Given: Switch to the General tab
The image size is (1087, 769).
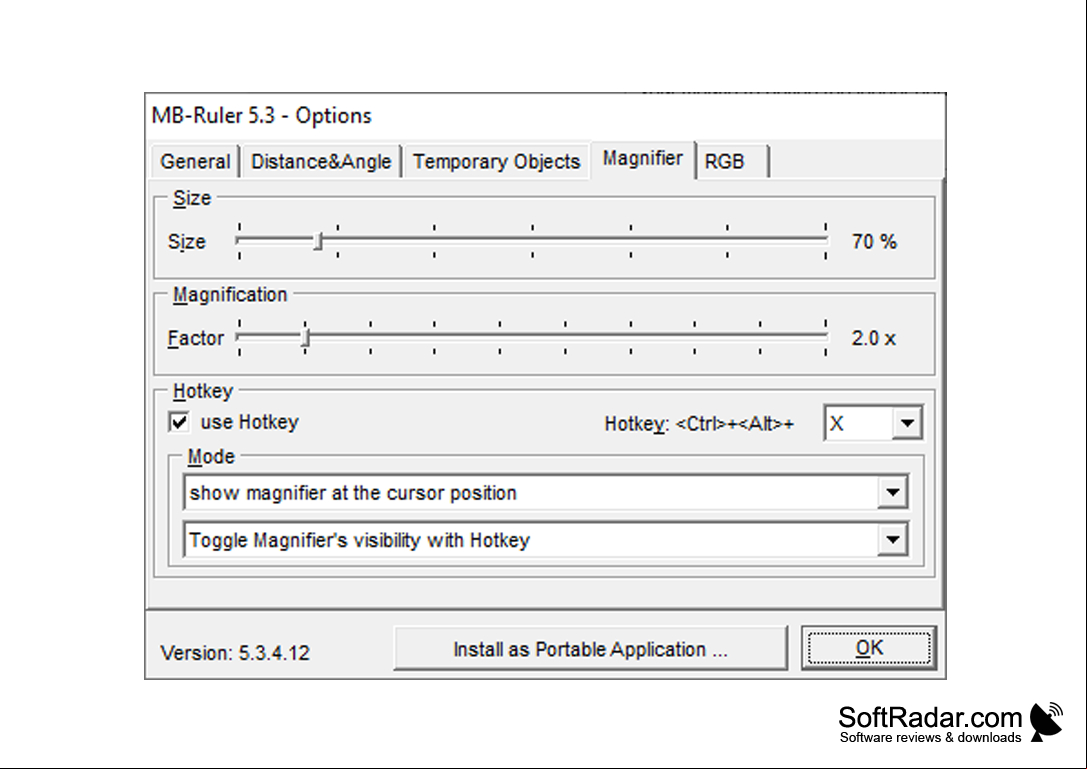Looking at the screenshot, I should pyautogui.click(x=195, y=162).
